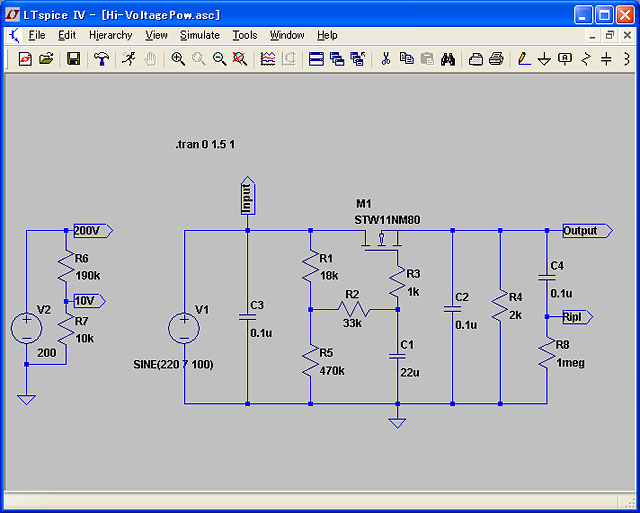Click resistor R2 33k value
The image size is (640, 513).
(x=352, y=323)
